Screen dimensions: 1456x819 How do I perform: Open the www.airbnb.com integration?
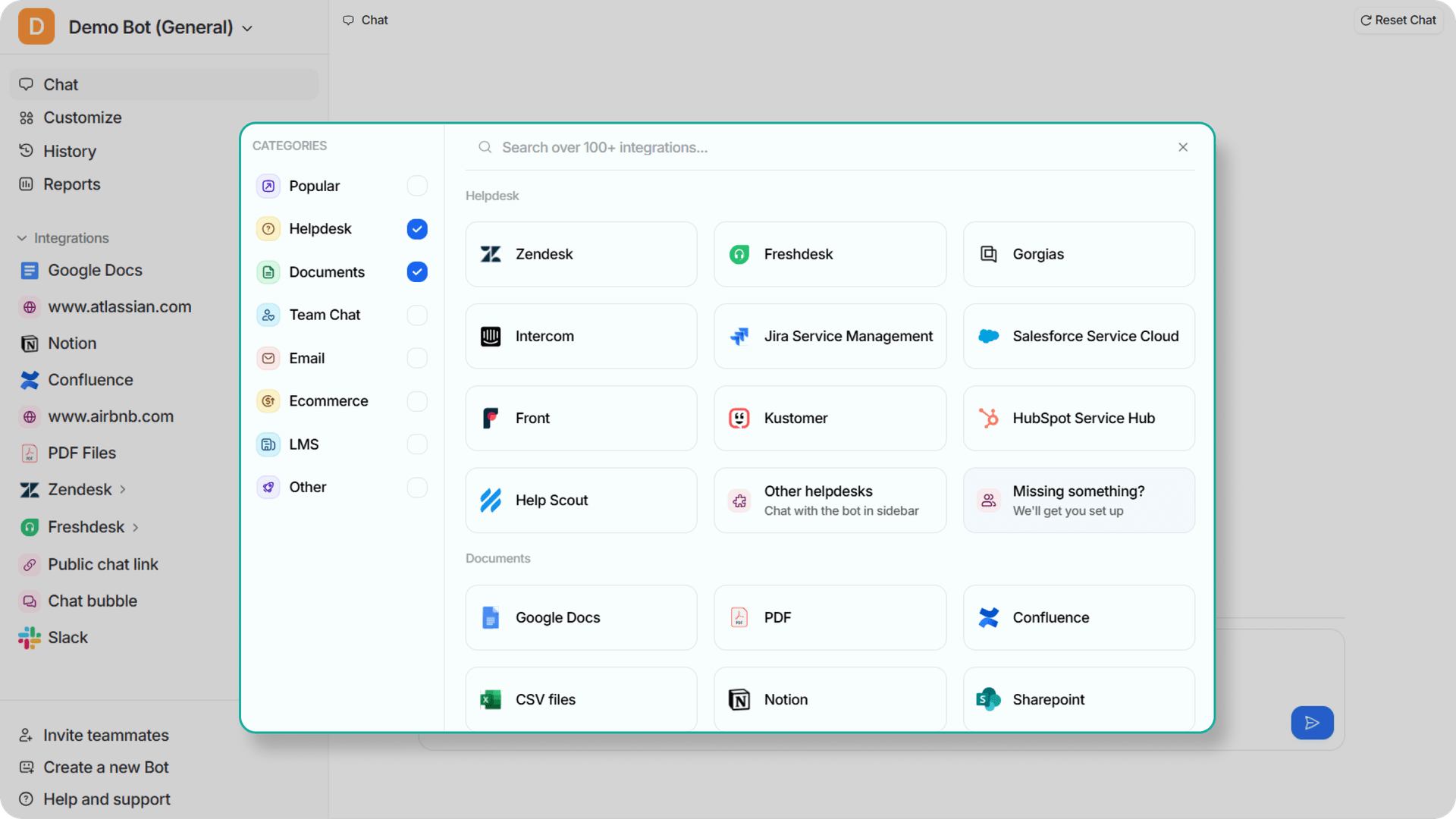point(111,416)
